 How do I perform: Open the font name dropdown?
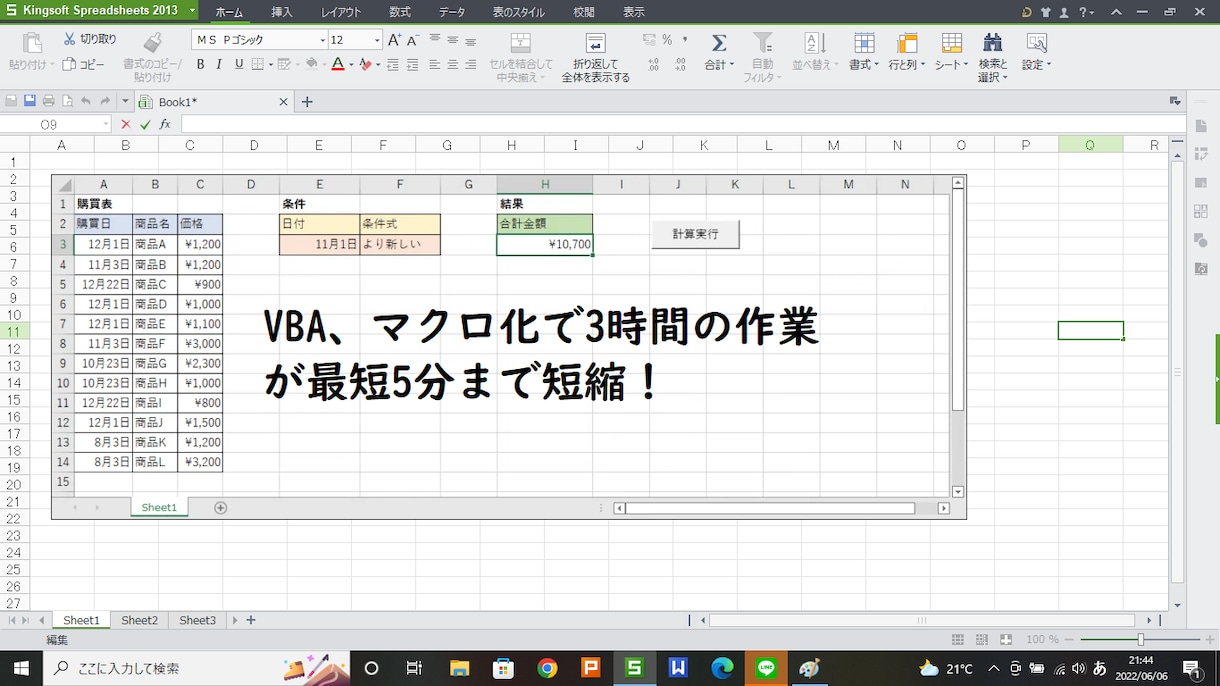[324, 38]
